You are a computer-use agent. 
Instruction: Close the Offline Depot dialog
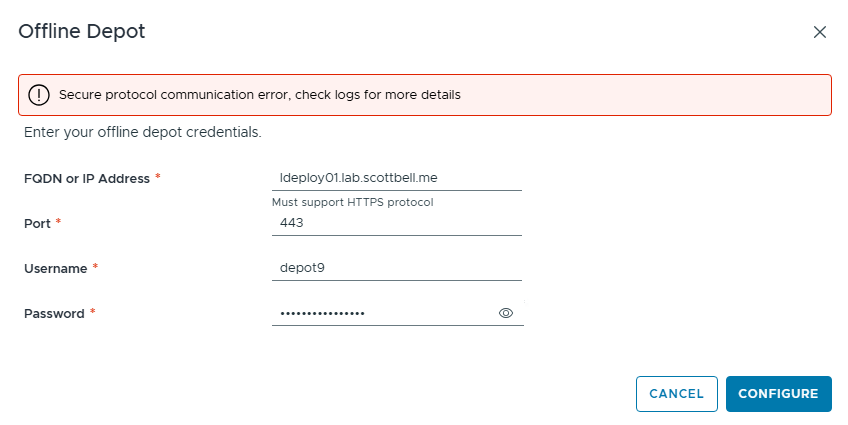pos(820,32)
